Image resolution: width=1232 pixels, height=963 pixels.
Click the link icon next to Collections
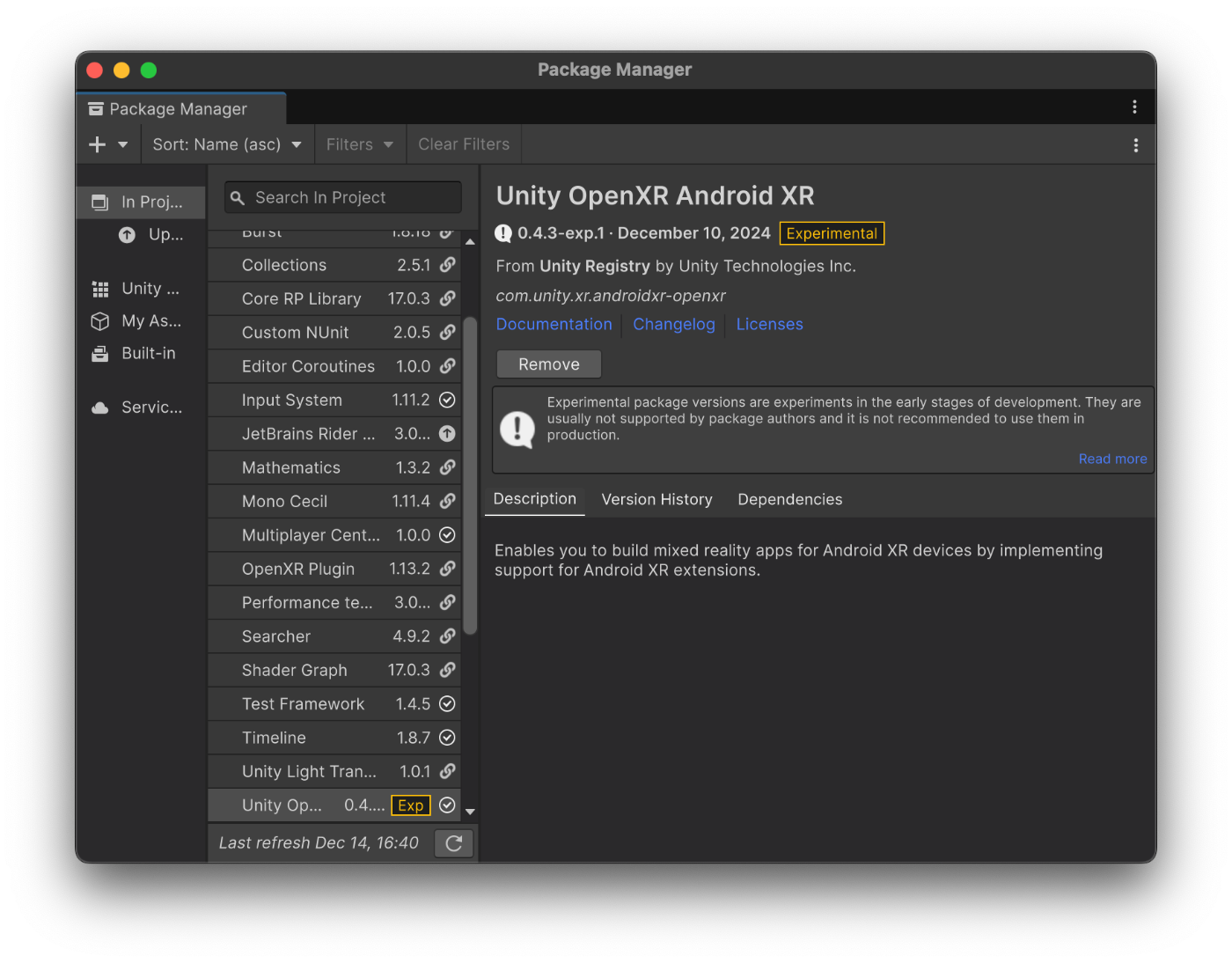coord(448,264)
